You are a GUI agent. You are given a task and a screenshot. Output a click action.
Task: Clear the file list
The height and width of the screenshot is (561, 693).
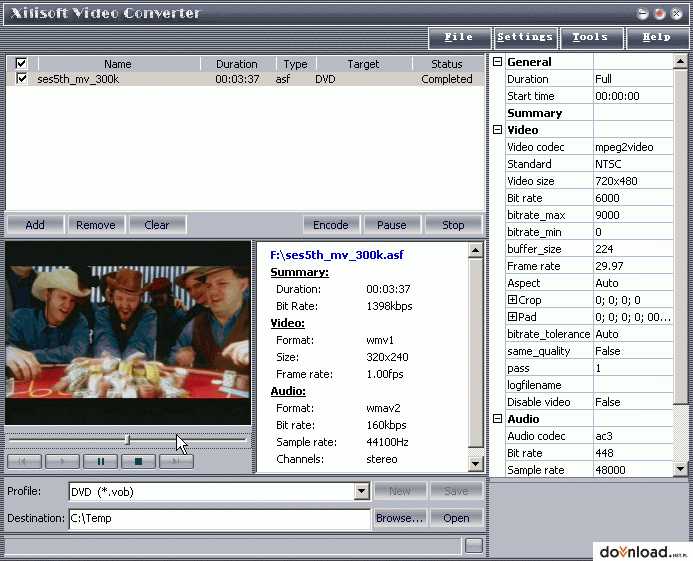(157, 225)
